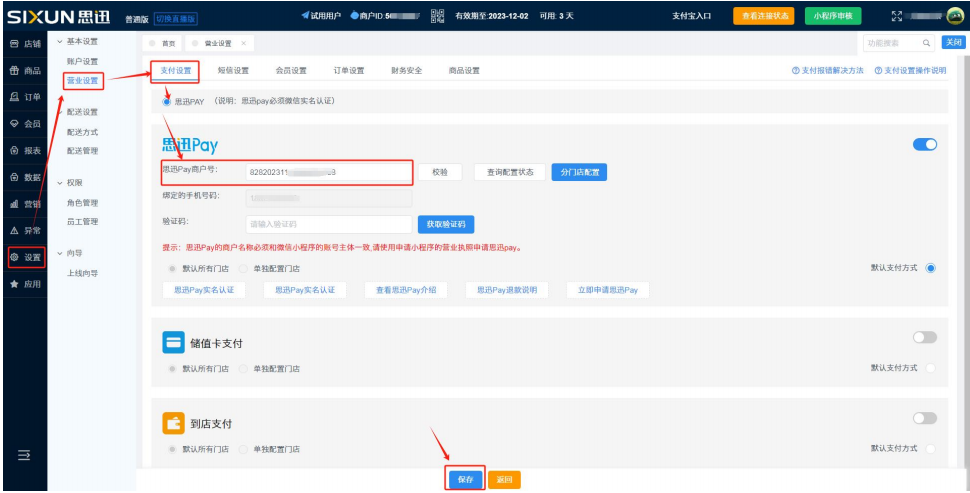Click question icon beside 支付报错解决方法
The width and height of the screenshot is (970, 493).
(x=796, y=71)
